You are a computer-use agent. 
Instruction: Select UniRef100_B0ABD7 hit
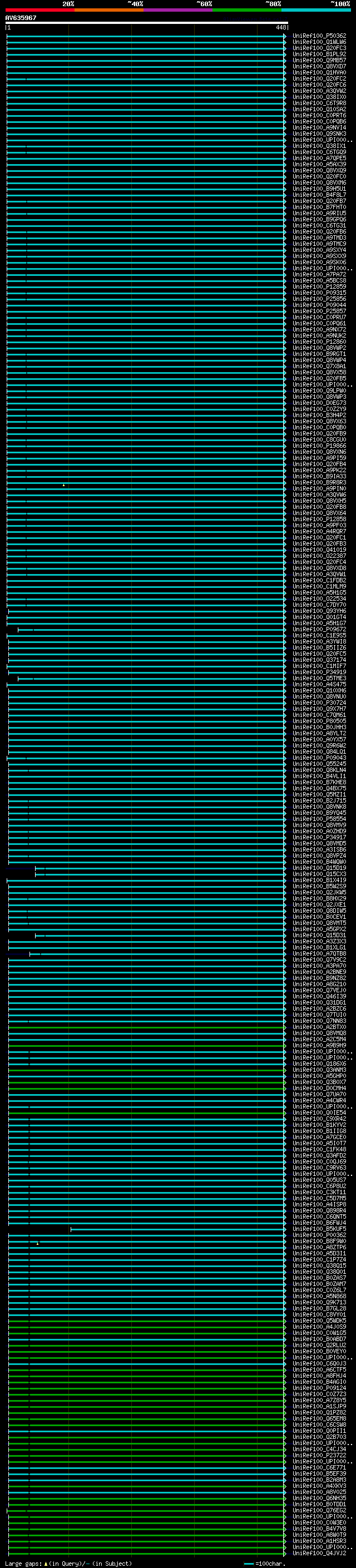[319, 1338]
